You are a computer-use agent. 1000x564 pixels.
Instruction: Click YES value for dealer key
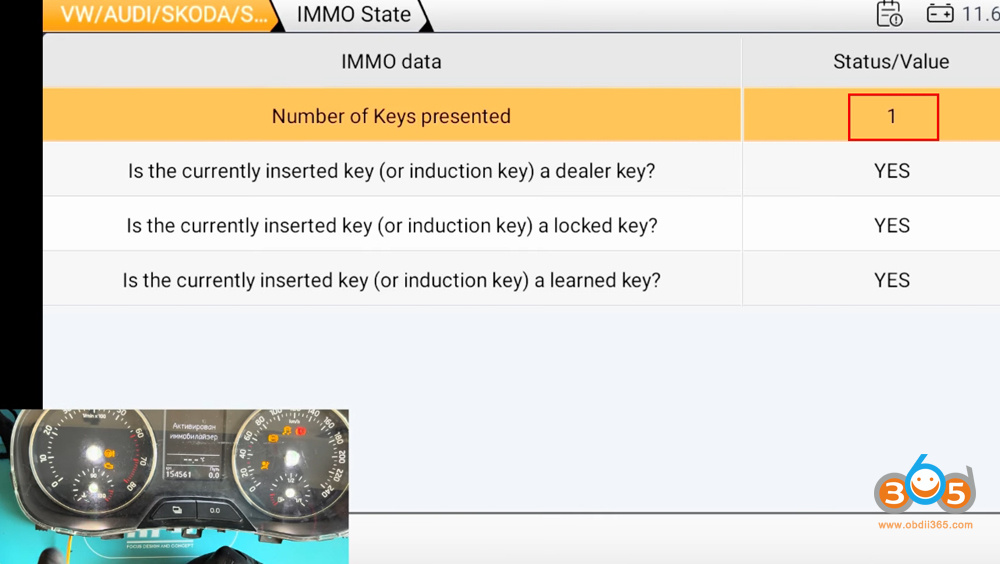[x=891, y=171]
